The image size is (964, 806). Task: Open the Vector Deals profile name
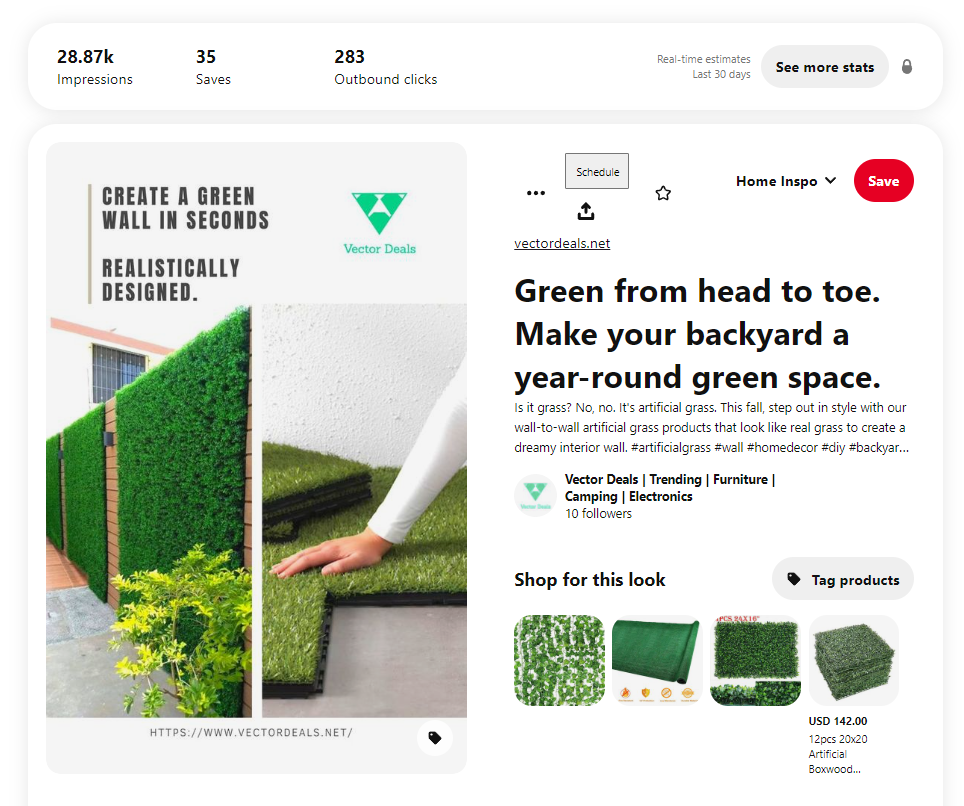[670, 488]
